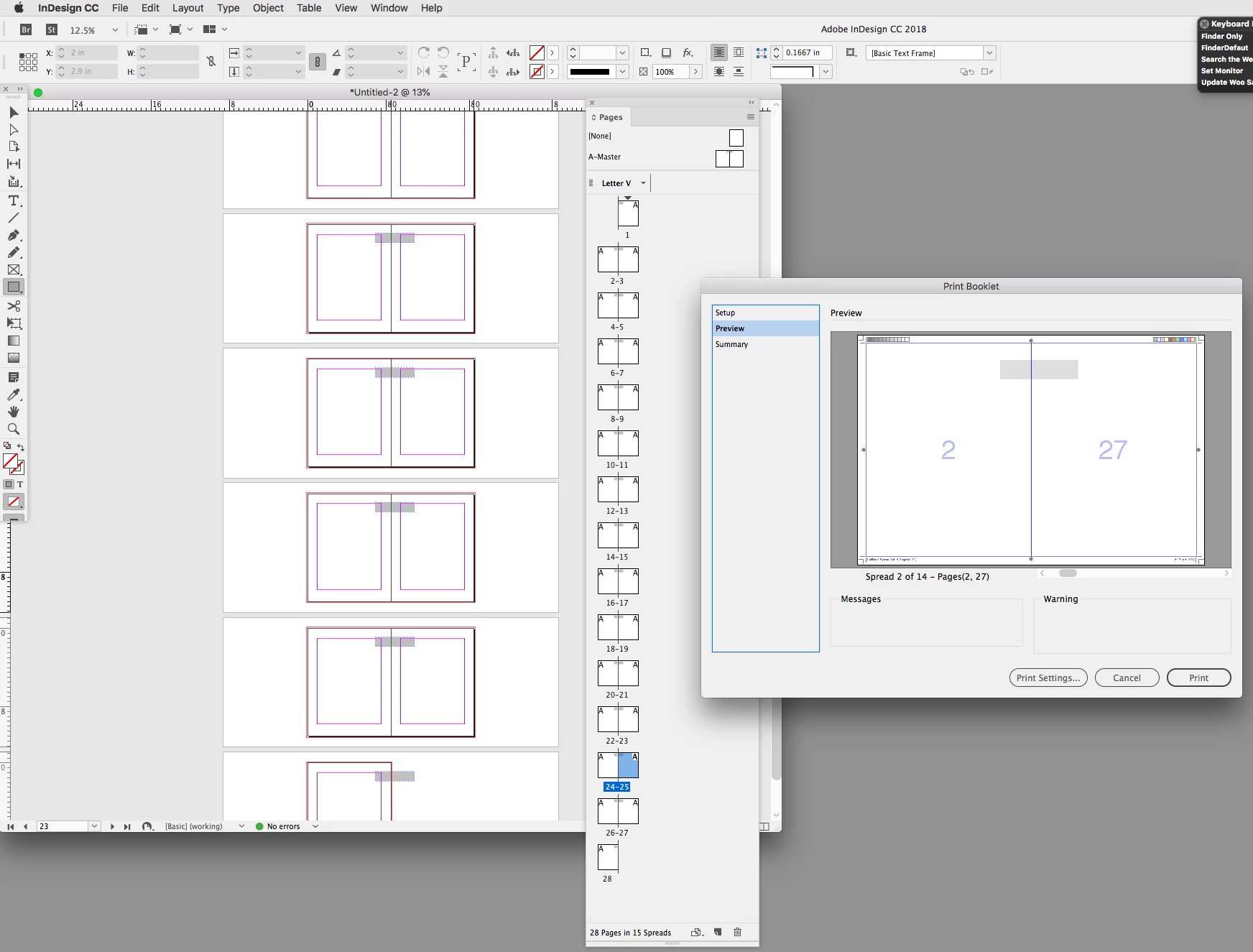Screen dimensions: 1253x952
Task: Select the Type tool
Action: click(x=14, y=200)
